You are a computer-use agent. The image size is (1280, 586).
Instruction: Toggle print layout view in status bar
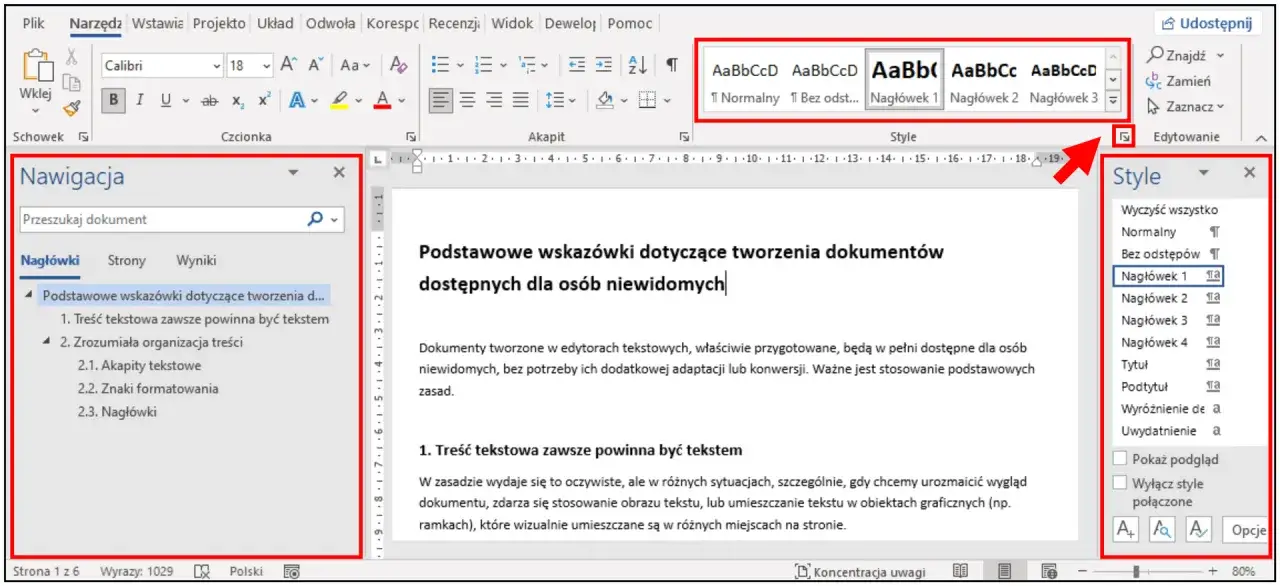click(x=1005, y=571)
